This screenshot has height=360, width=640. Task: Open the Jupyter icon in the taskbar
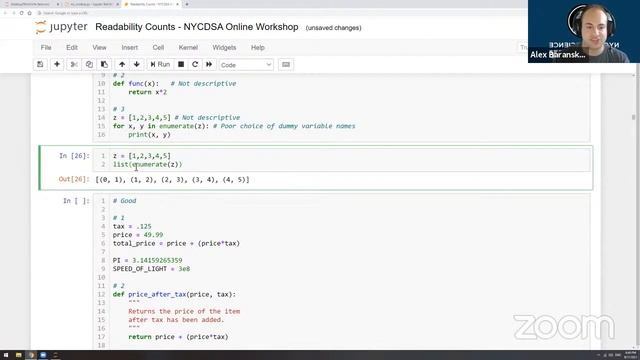pos(56,355)
